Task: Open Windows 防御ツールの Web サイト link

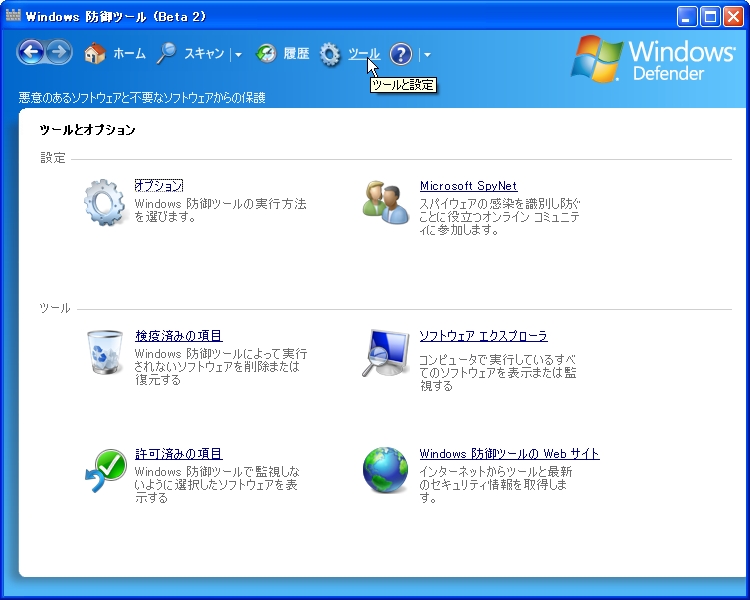Action: click(509, 454)
